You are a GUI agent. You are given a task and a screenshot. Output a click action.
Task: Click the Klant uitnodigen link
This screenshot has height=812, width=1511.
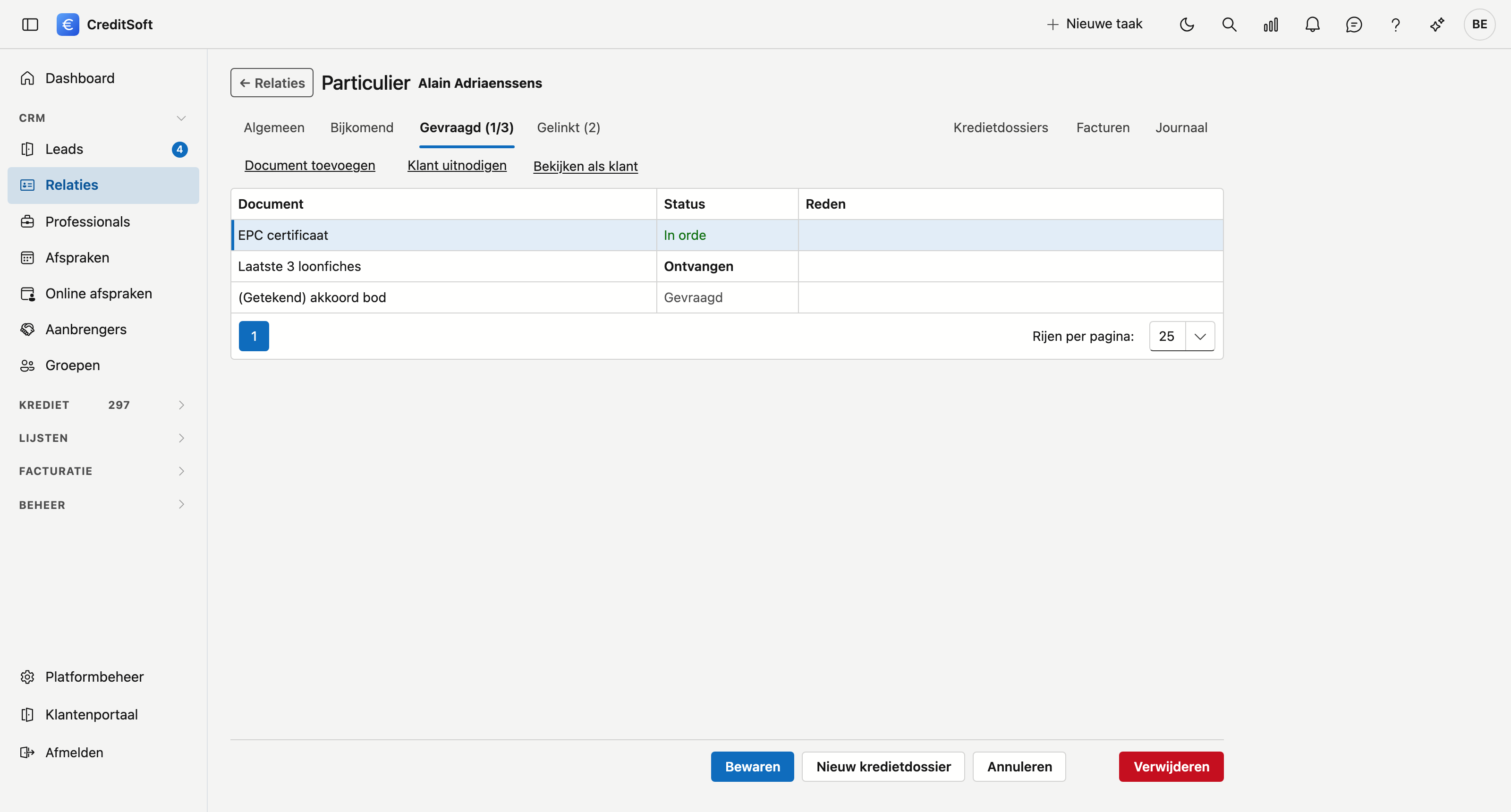(x=457, y=165)
